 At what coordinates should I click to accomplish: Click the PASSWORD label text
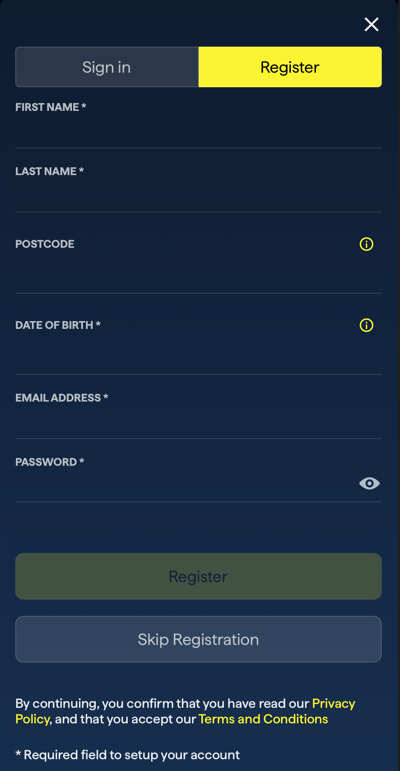pyautogui.click(x=50, y=462)
